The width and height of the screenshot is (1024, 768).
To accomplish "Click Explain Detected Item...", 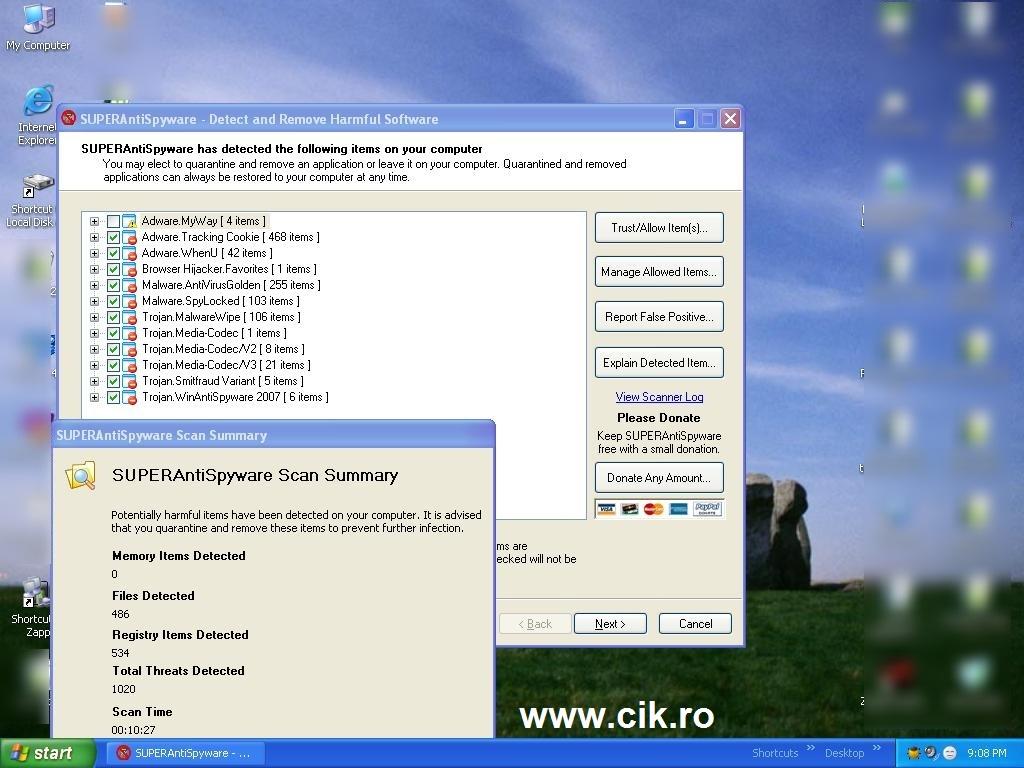I will tap(659, 362).
